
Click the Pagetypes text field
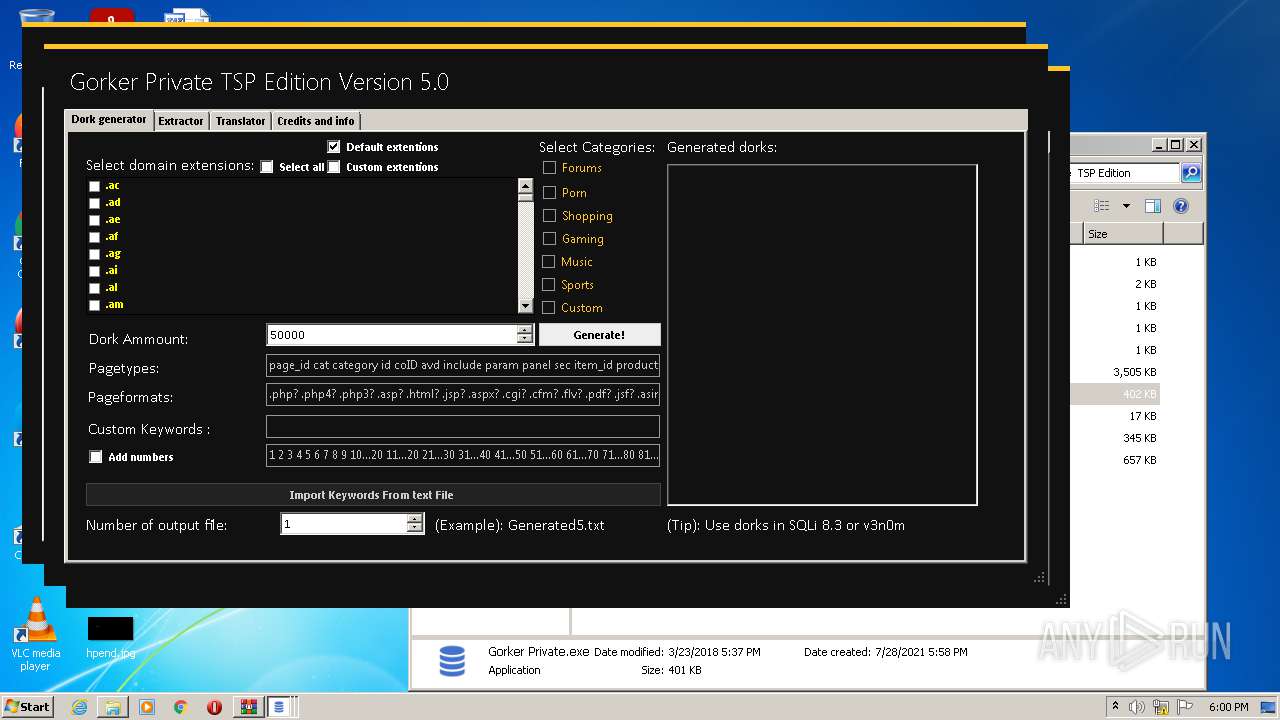tap(463, 366)
